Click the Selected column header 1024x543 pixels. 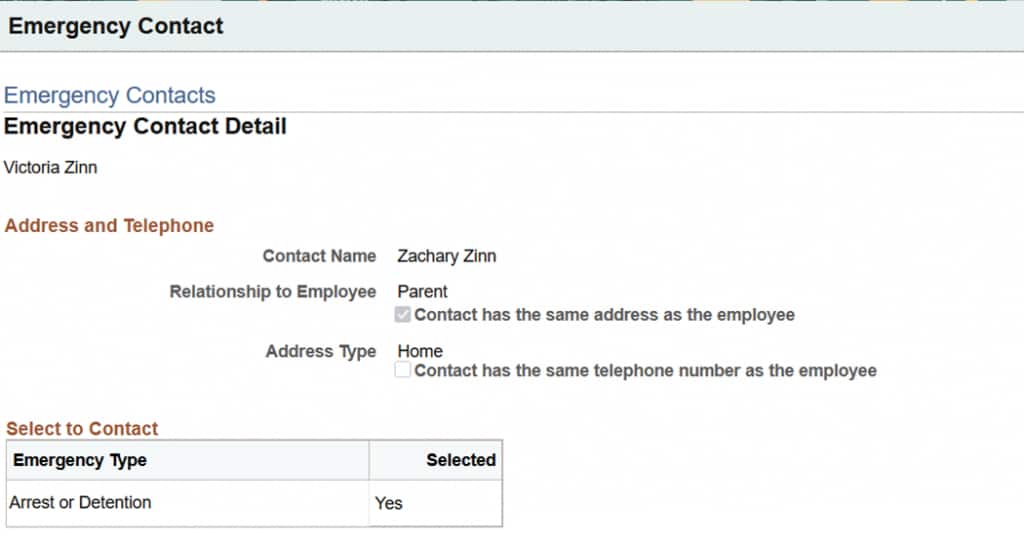tap(460, 460)
